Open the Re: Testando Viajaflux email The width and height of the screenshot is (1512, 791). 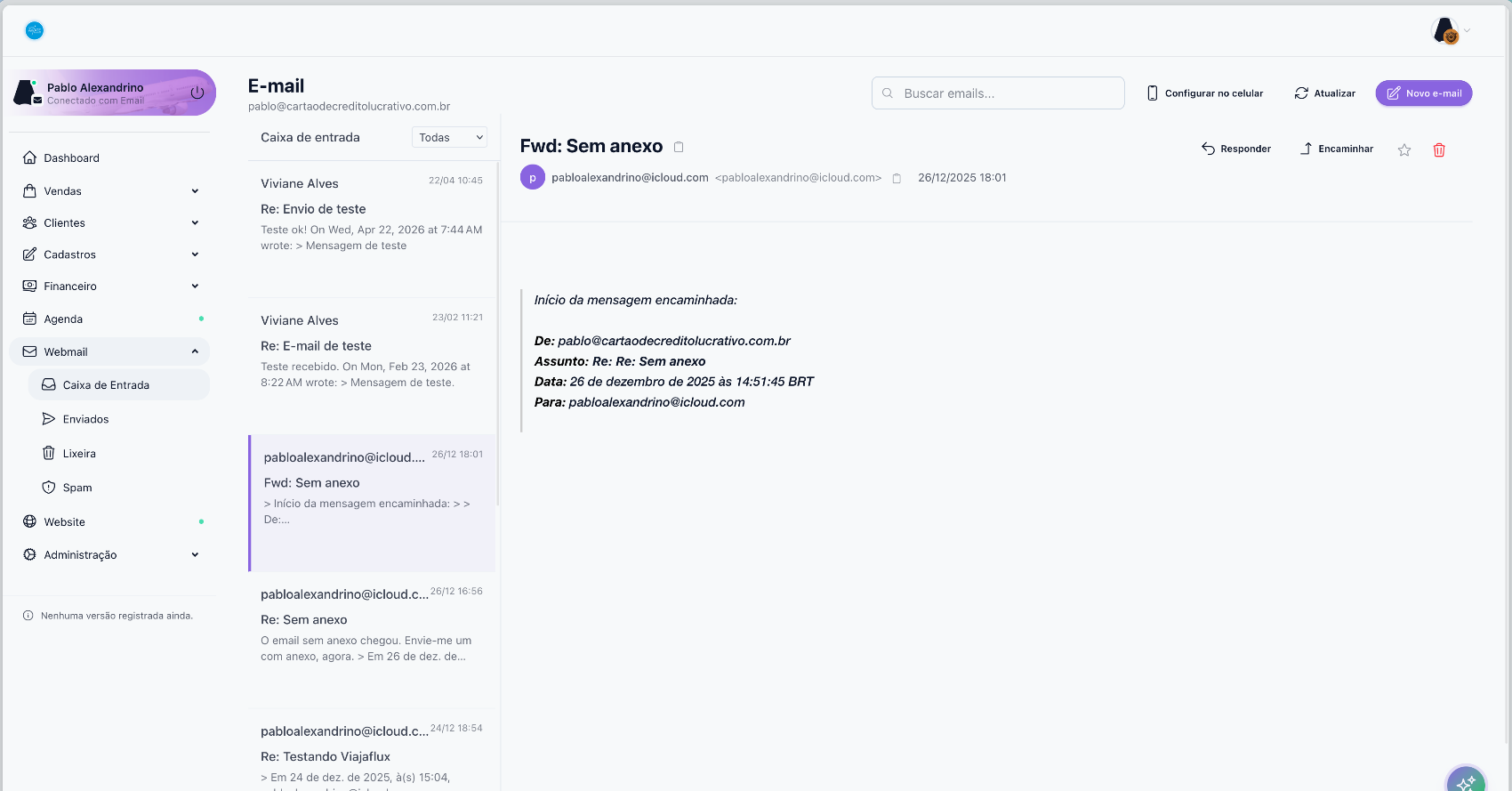[x=372, y=750]
